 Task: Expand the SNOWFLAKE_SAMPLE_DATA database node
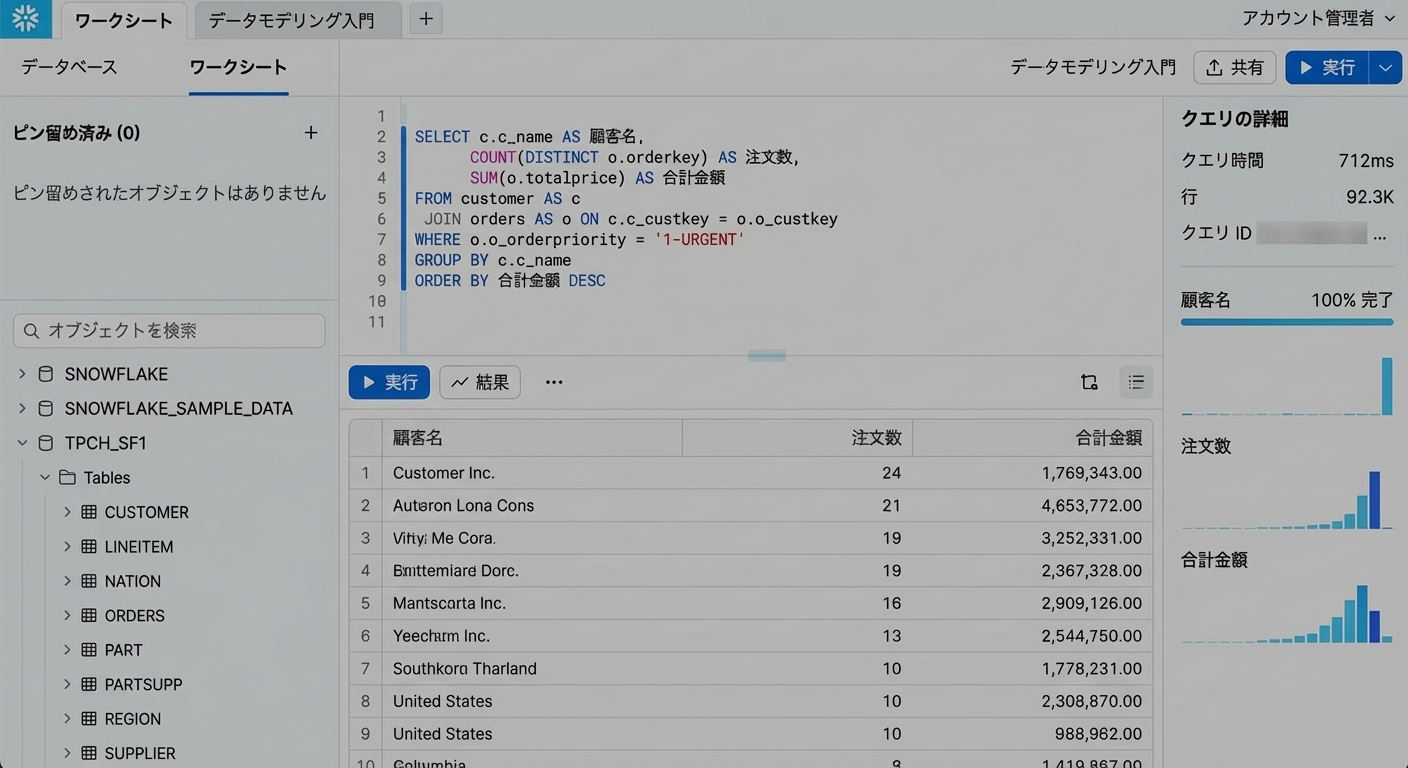[22, 408]
